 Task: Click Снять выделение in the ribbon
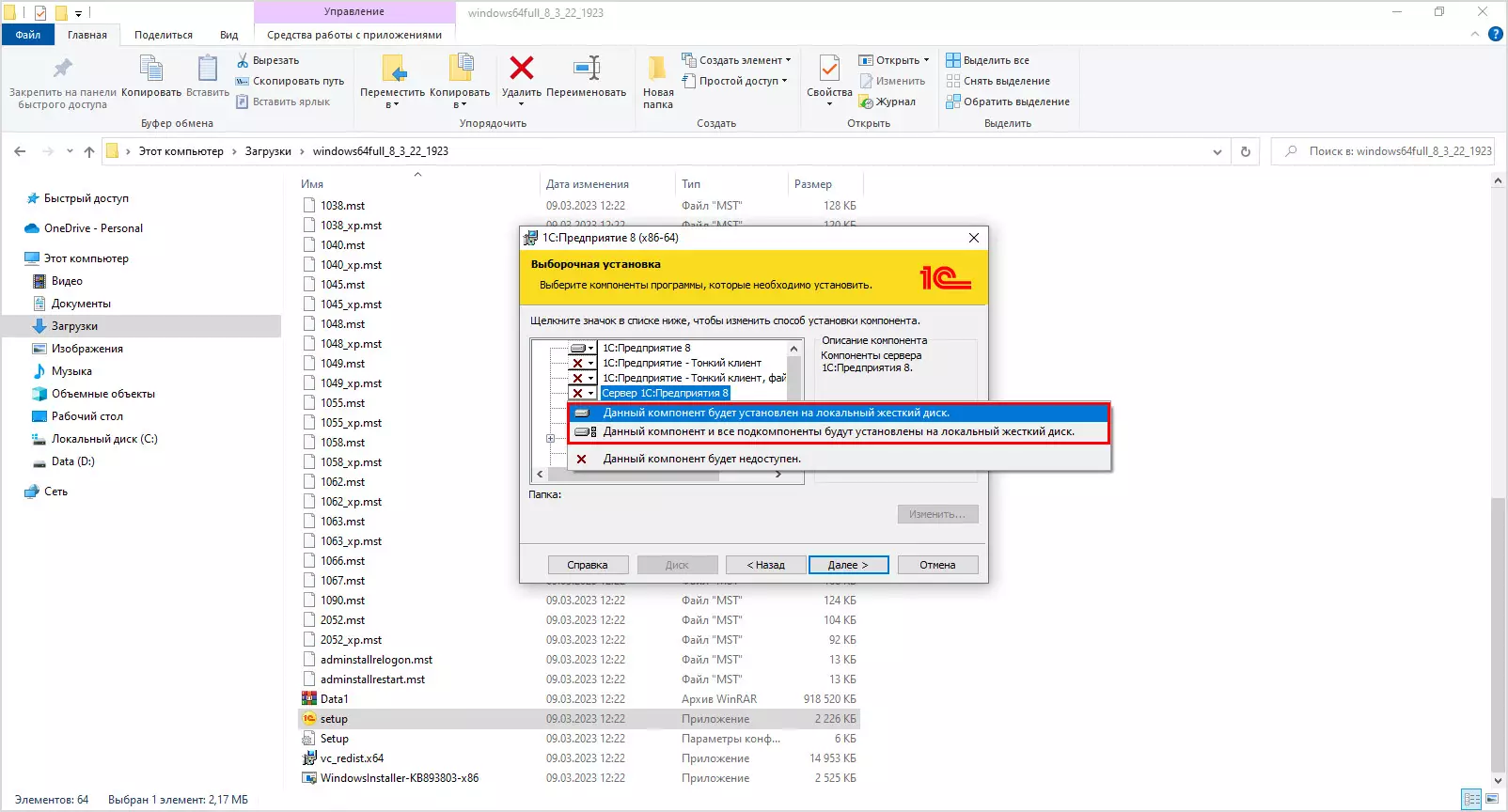click(x=997, y=81)
